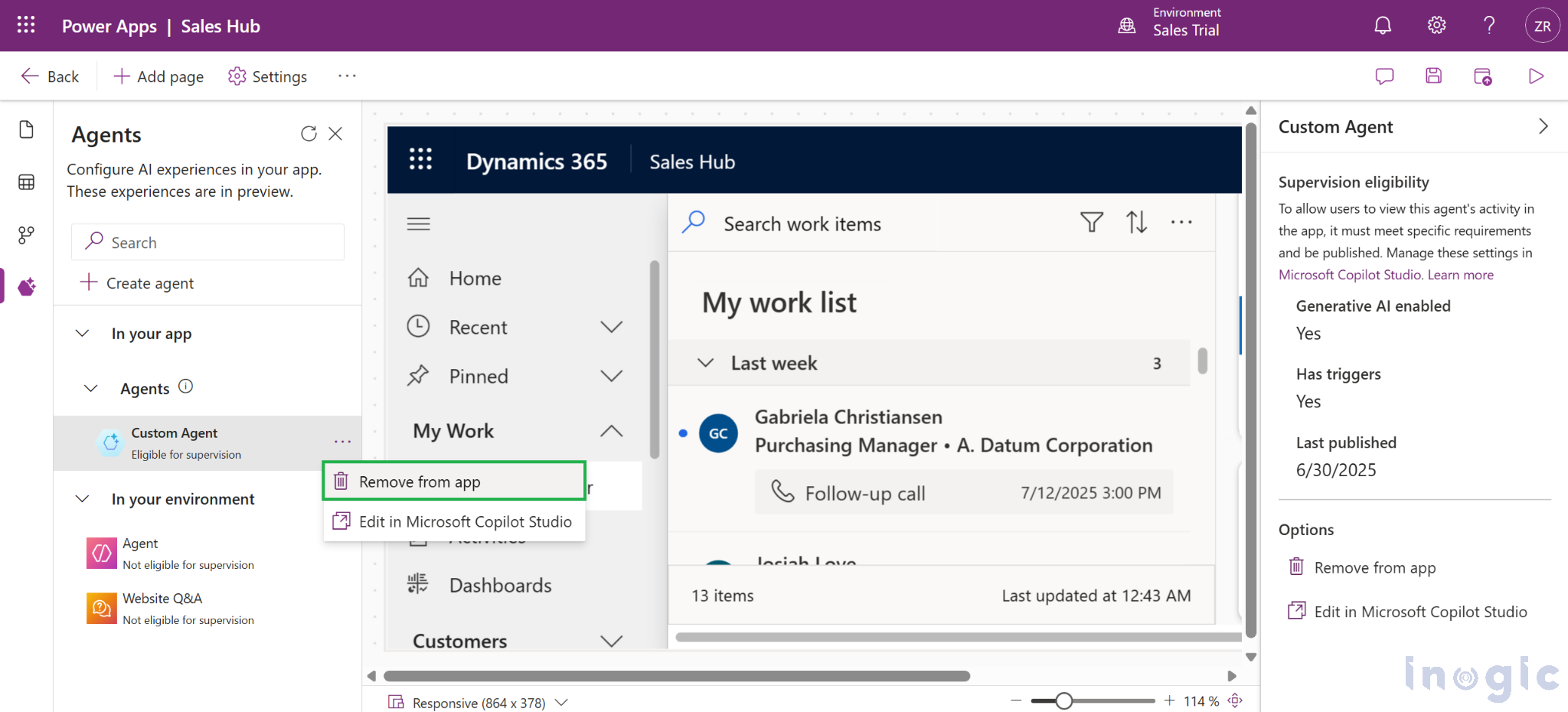Select the Agents pane icon
This screenshot has width=1568, height=712.
point(27,286)
